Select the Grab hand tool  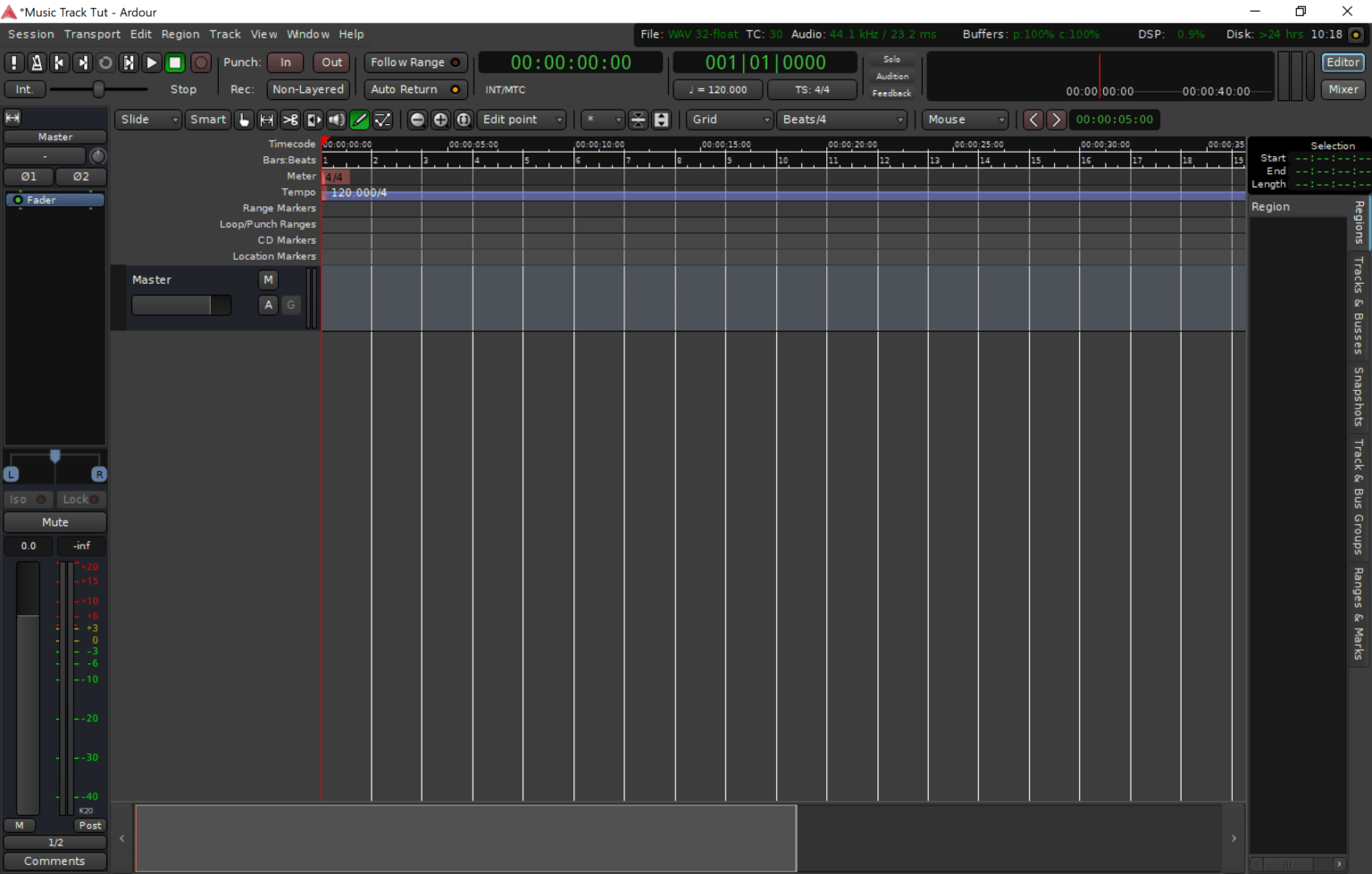[x=244, y=120]
